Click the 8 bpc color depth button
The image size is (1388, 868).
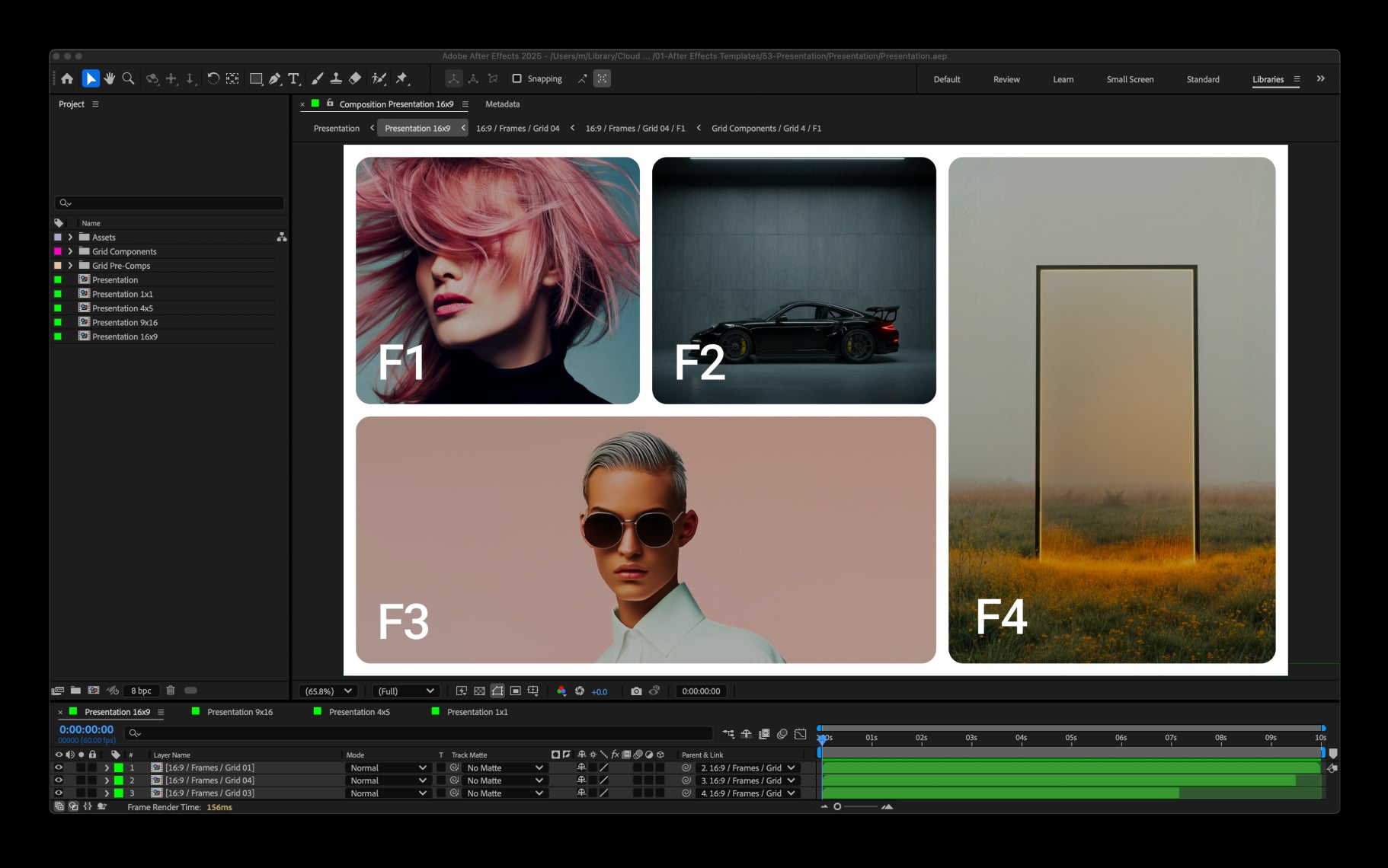tap(141, 691)
